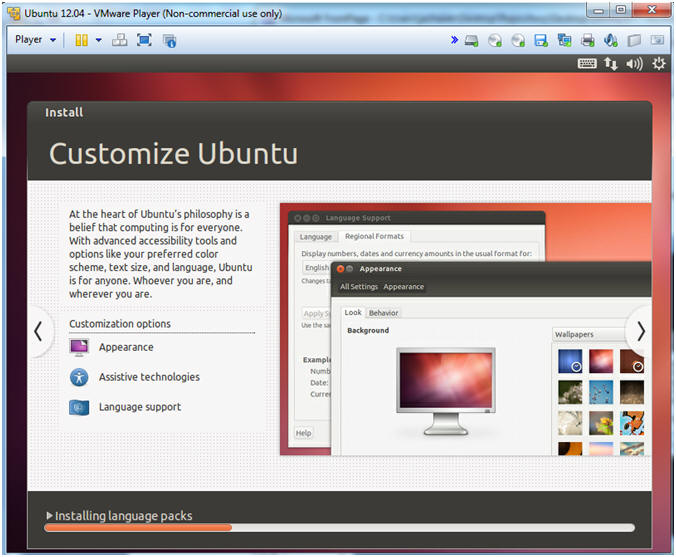Click the Customization options heading
The height and width of the screenshot is (557, 676).
pos(120,323)
